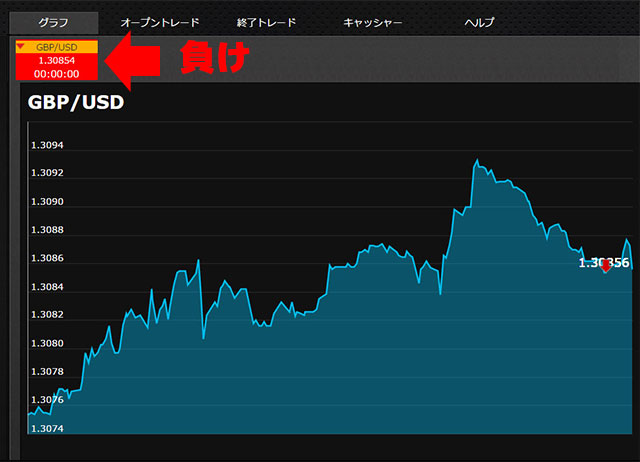640x462 pixels.
Task: Click the red down-triangle in GBP/USD tile
Action: click(x=20, y=46)
